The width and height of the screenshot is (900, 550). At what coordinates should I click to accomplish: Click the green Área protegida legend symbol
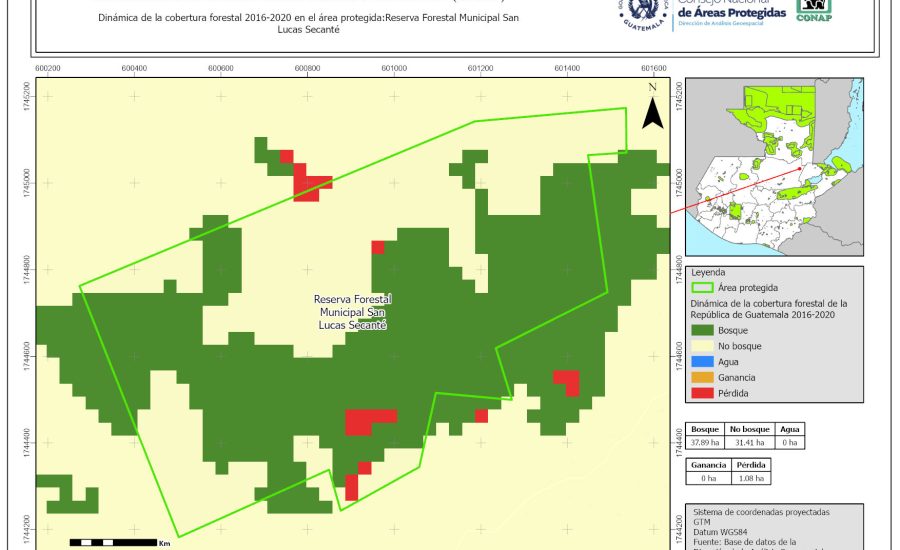pyautogui.click(x=703, y=287)
